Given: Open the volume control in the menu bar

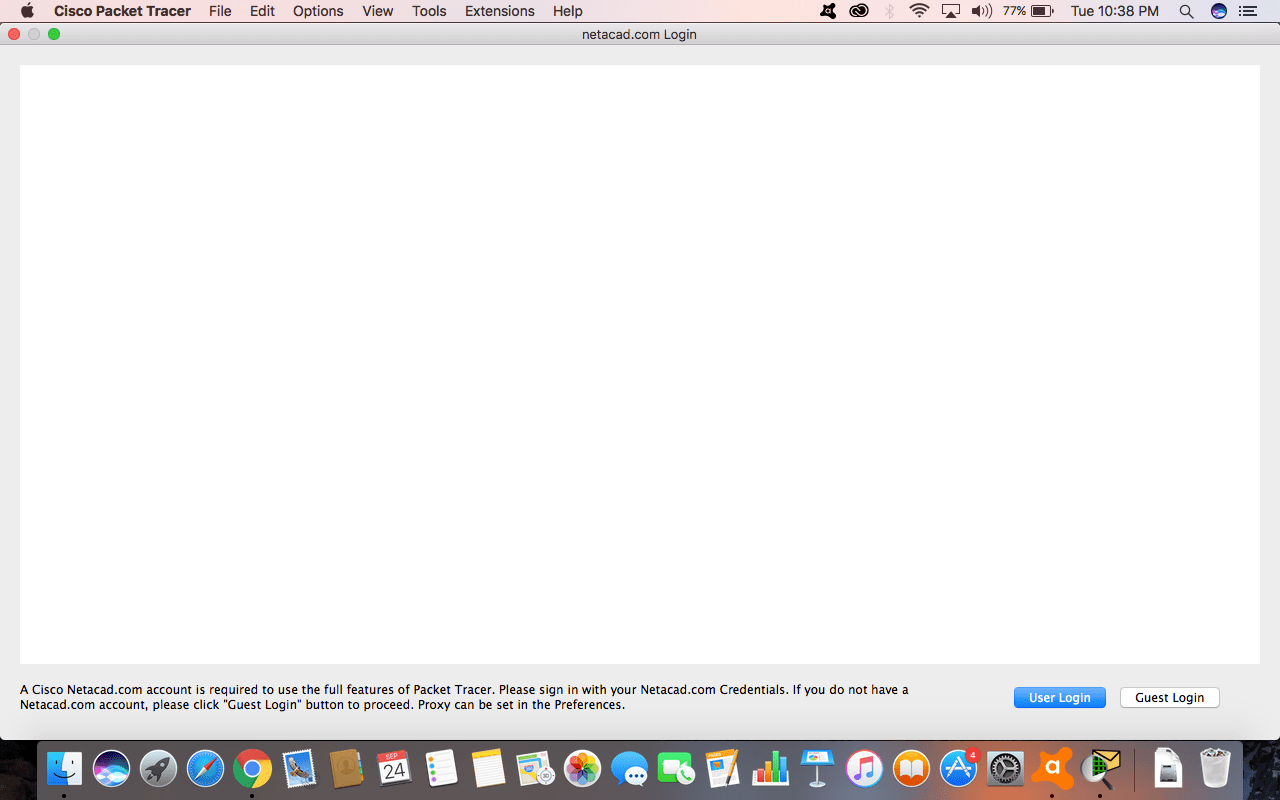Looking at the screenshot, I should (x=981, y=11).
